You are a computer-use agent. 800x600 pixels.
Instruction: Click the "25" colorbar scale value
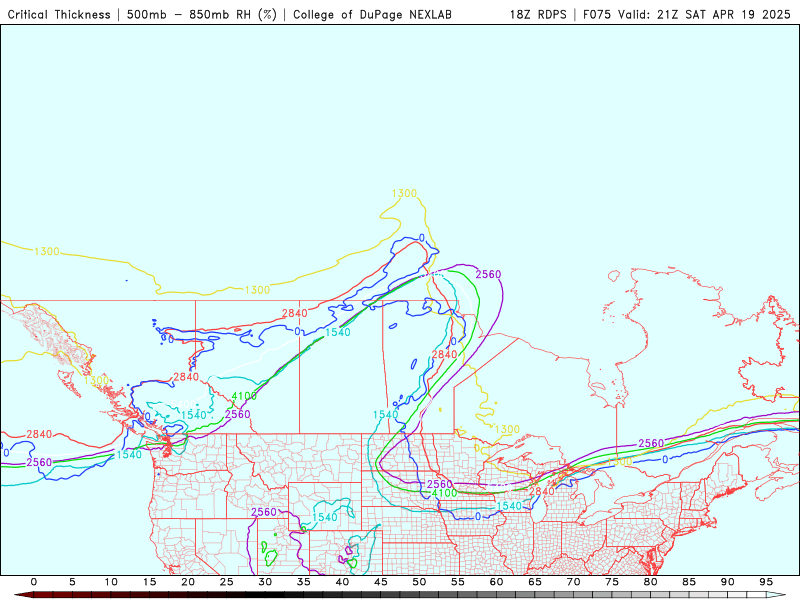point(227,582)
